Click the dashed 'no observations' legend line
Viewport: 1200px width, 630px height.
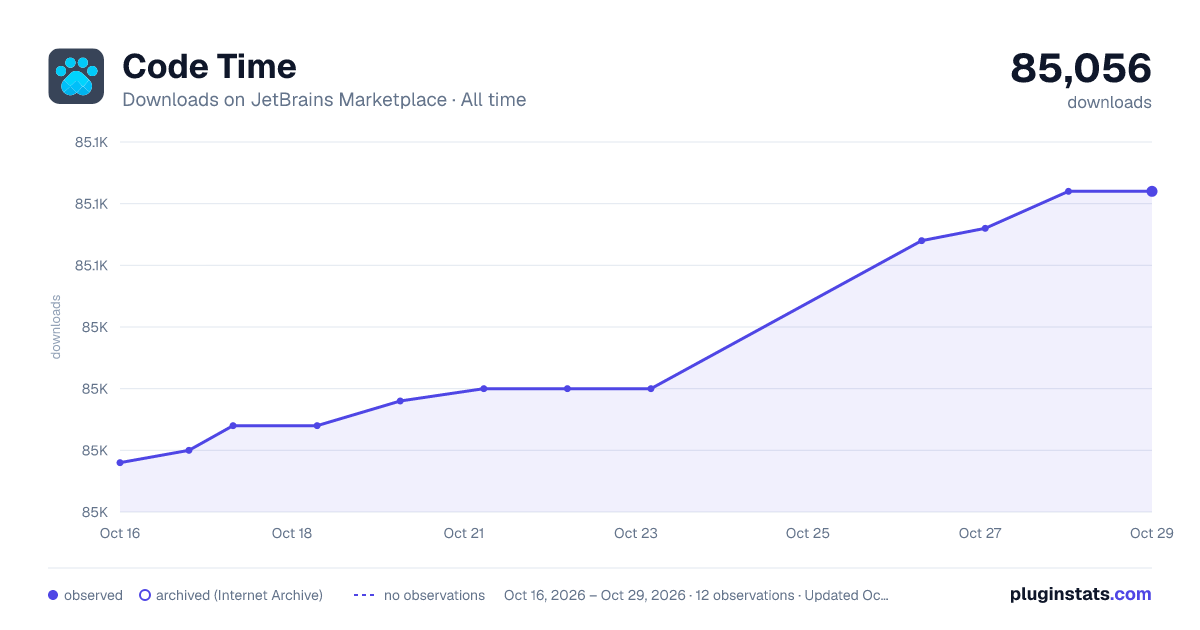tap(364, 595)
